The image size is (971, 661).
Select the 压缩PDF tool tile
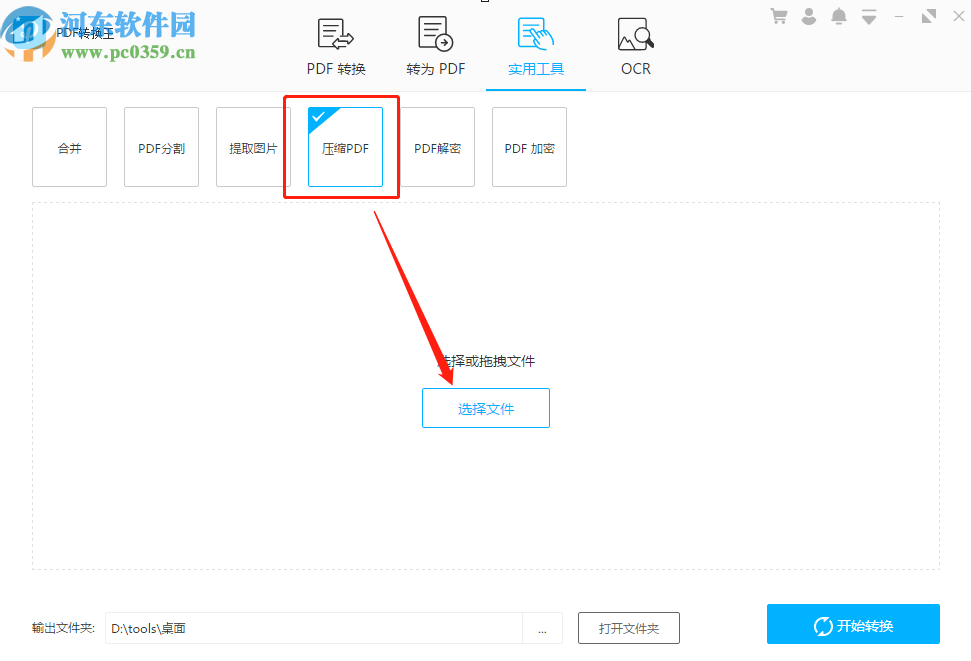click(x=346, y=147)
